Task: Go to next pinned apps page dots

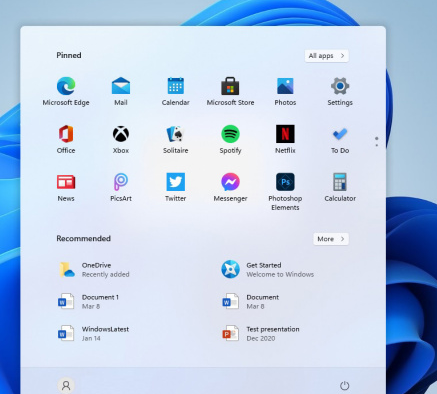Action: [377, 141]
